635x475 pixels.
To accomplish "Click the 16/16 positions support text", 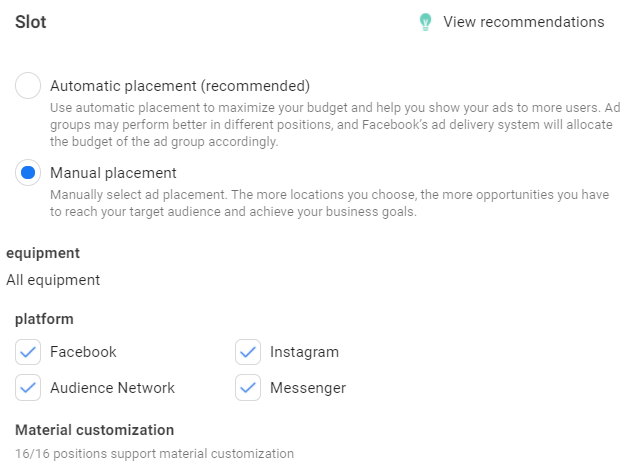I will tap(154, 454).
